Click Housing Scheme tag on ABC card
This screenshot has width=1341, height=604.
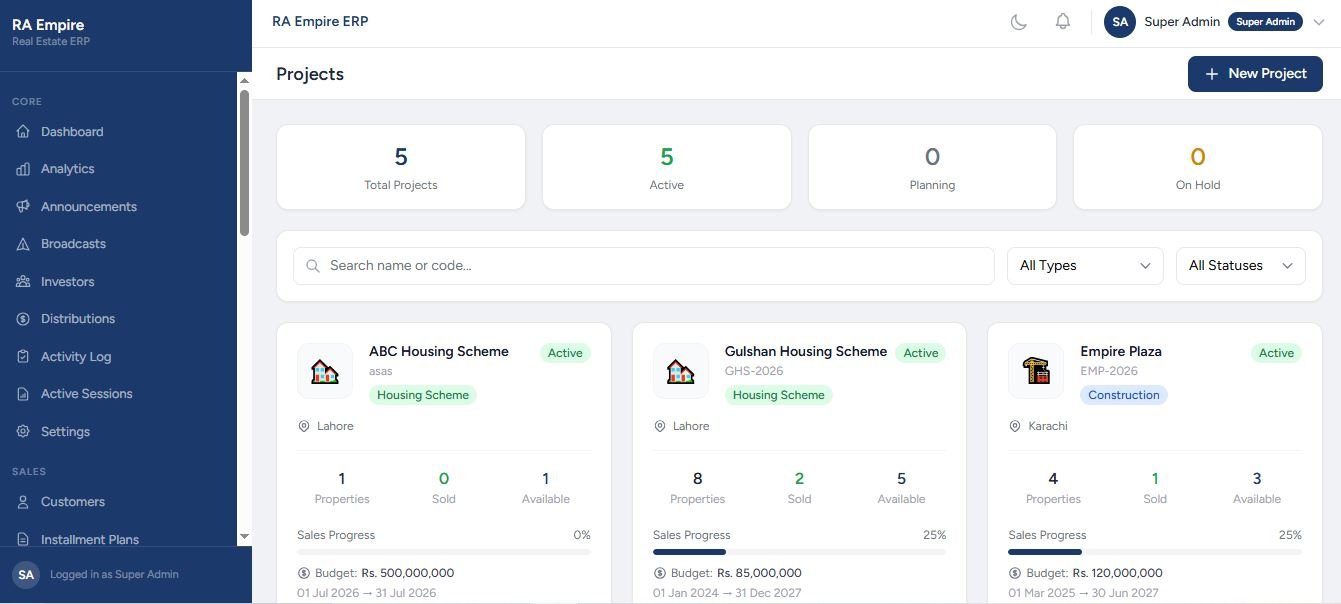[423, 395]
